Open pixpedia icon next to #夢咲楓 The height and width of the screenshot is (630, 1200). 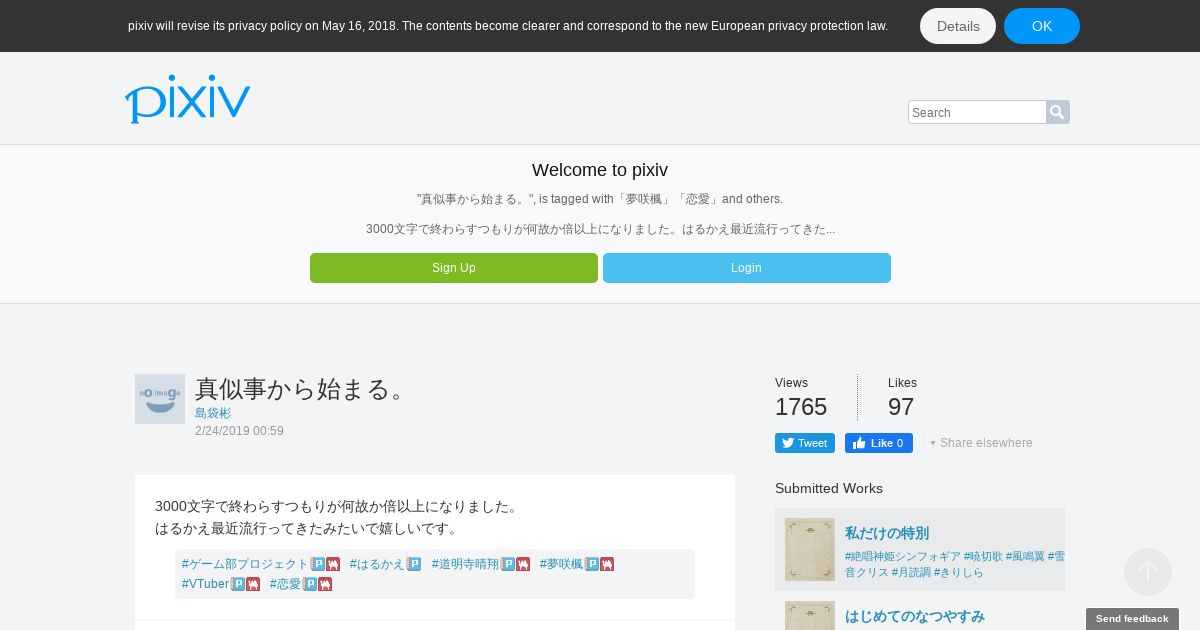tap(592, 564)
